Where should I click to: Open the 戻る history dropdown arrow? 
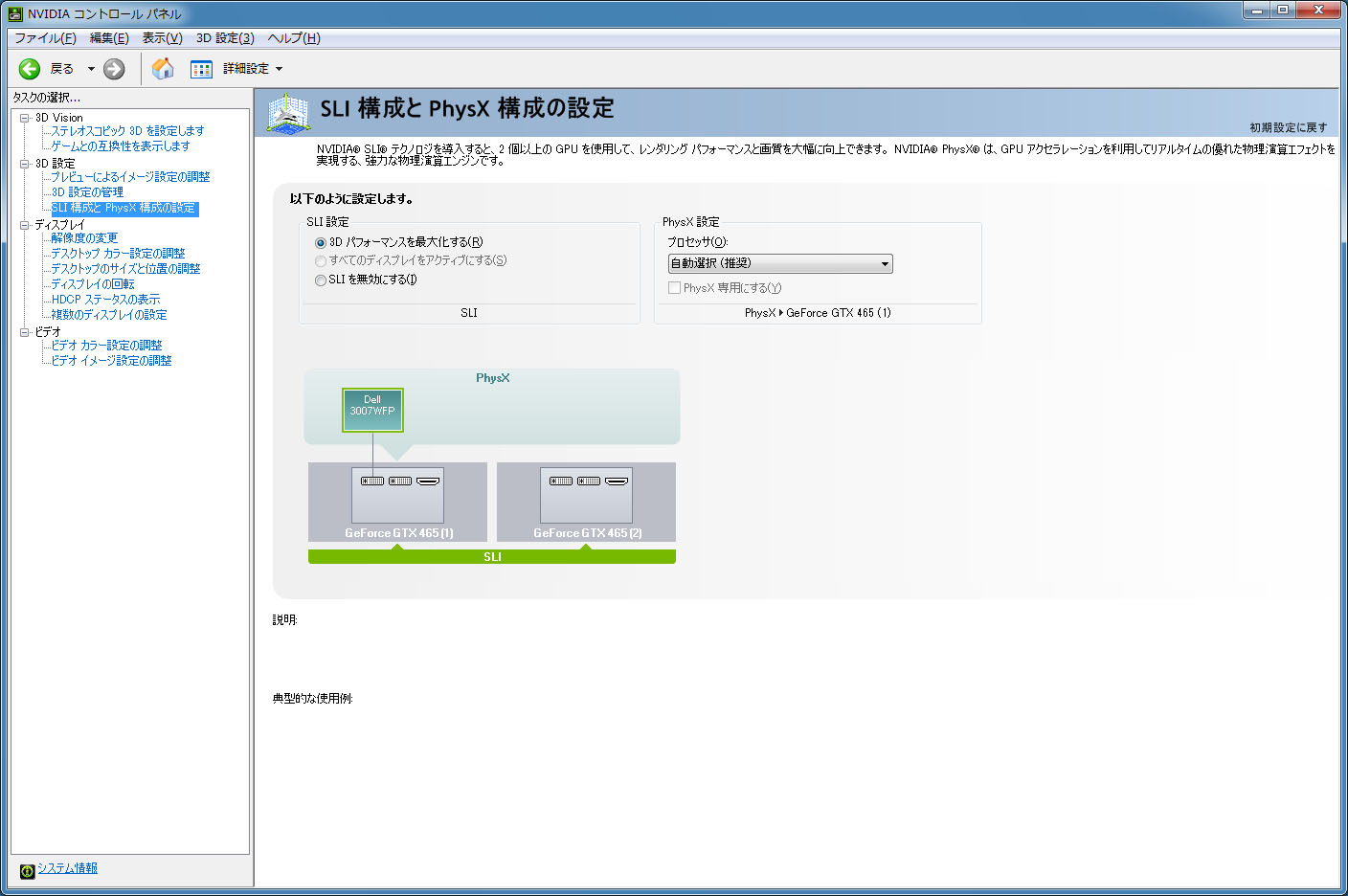tap(91, 69)
